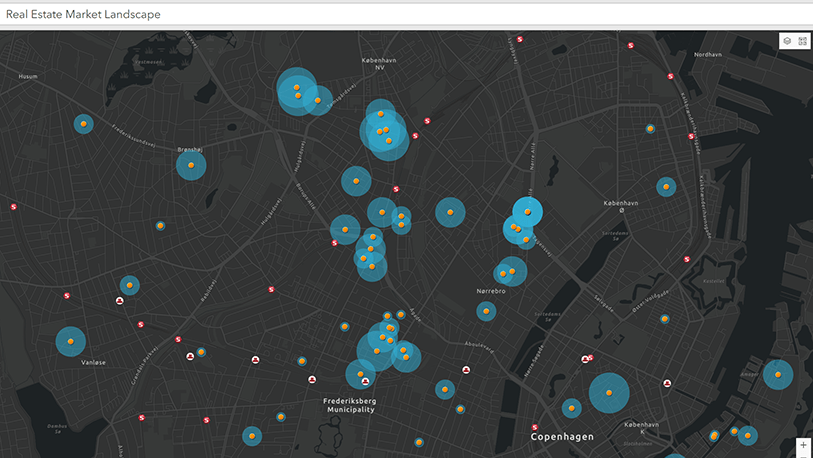Click the basemap gallery grid icon
The height and width of the screenshot is (458, 813).
click(802, 41)
